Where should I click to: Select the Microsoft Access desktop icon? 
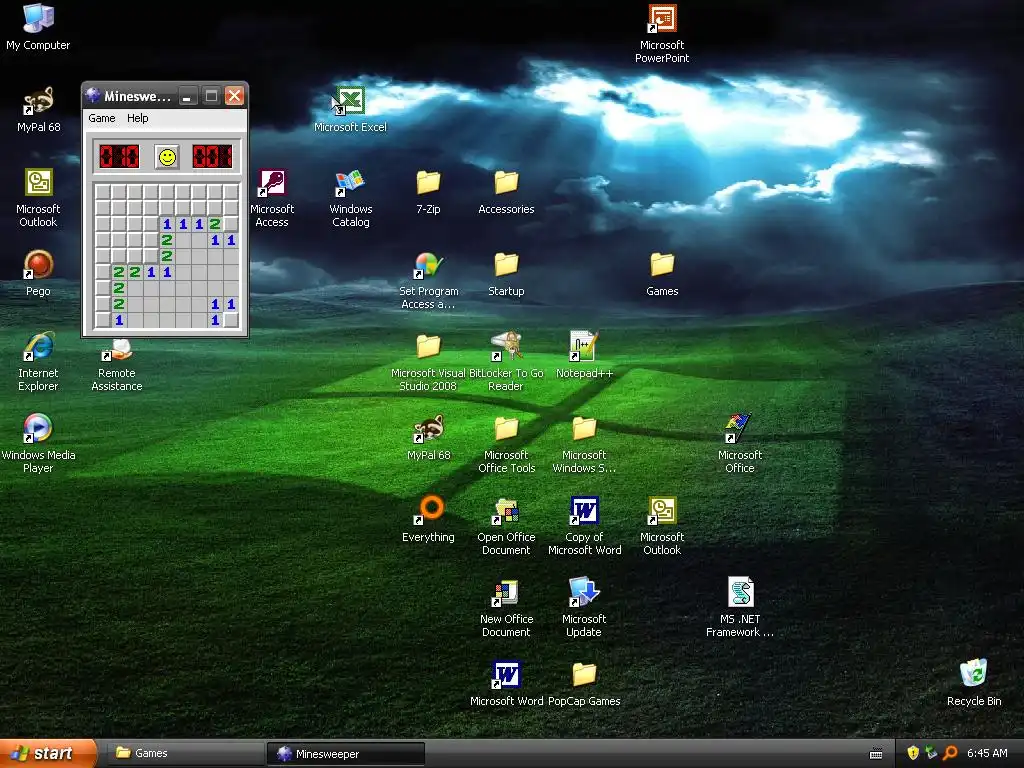pos(272,198)
